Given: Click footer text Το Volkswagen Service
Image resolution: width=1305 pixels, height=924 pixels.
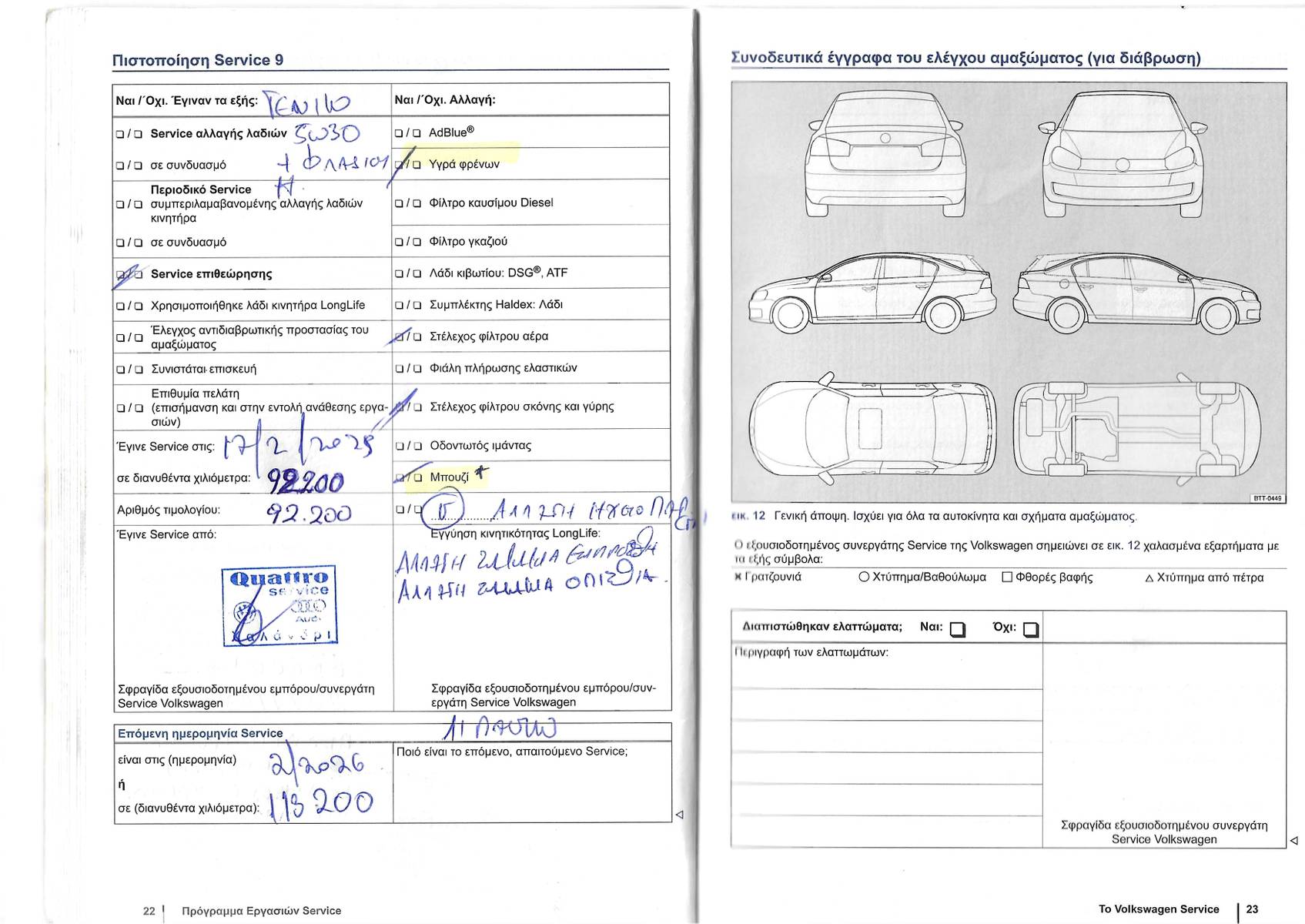Looking at the screenshot, I should (1159, 909).
